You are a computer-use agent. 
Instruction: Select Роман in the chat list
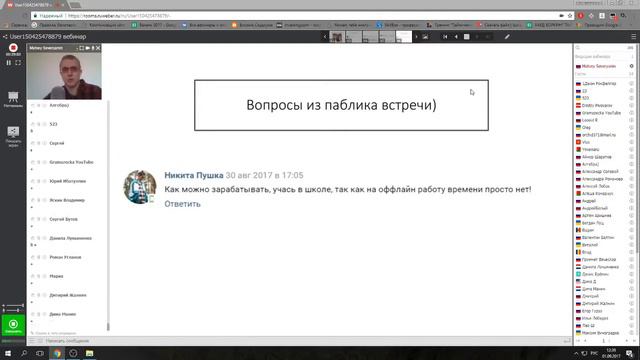pos(65,257)
